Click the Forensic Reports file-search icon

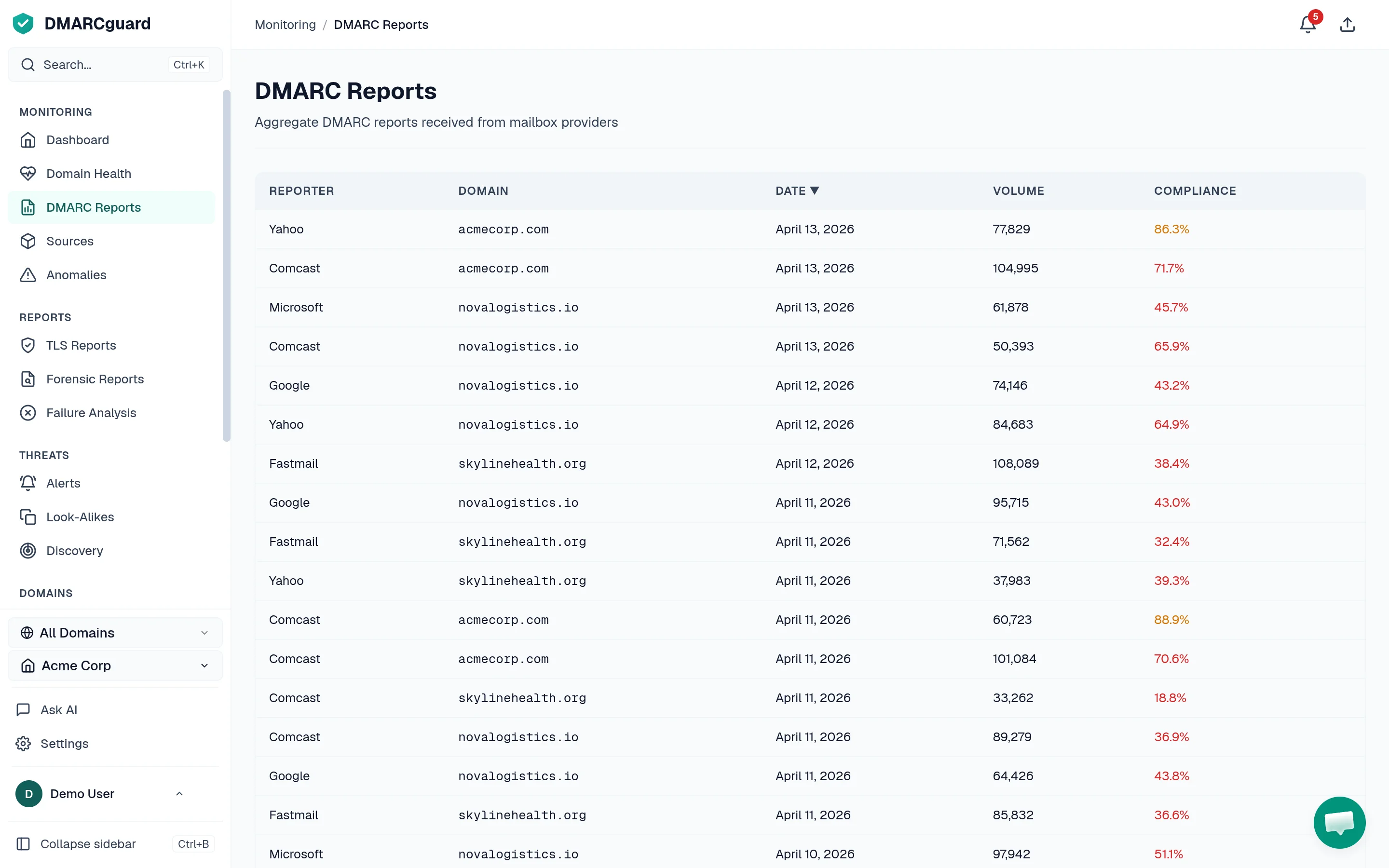(x=27, y=379)
